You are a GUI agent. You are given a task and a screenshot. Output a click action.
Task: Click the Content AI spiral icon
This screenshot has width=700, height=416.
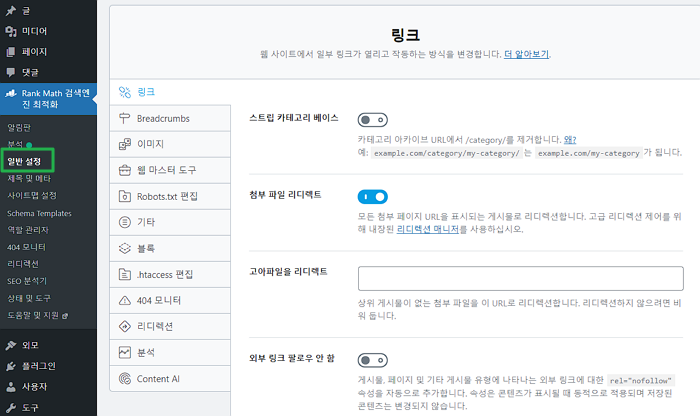click(125, 379)
